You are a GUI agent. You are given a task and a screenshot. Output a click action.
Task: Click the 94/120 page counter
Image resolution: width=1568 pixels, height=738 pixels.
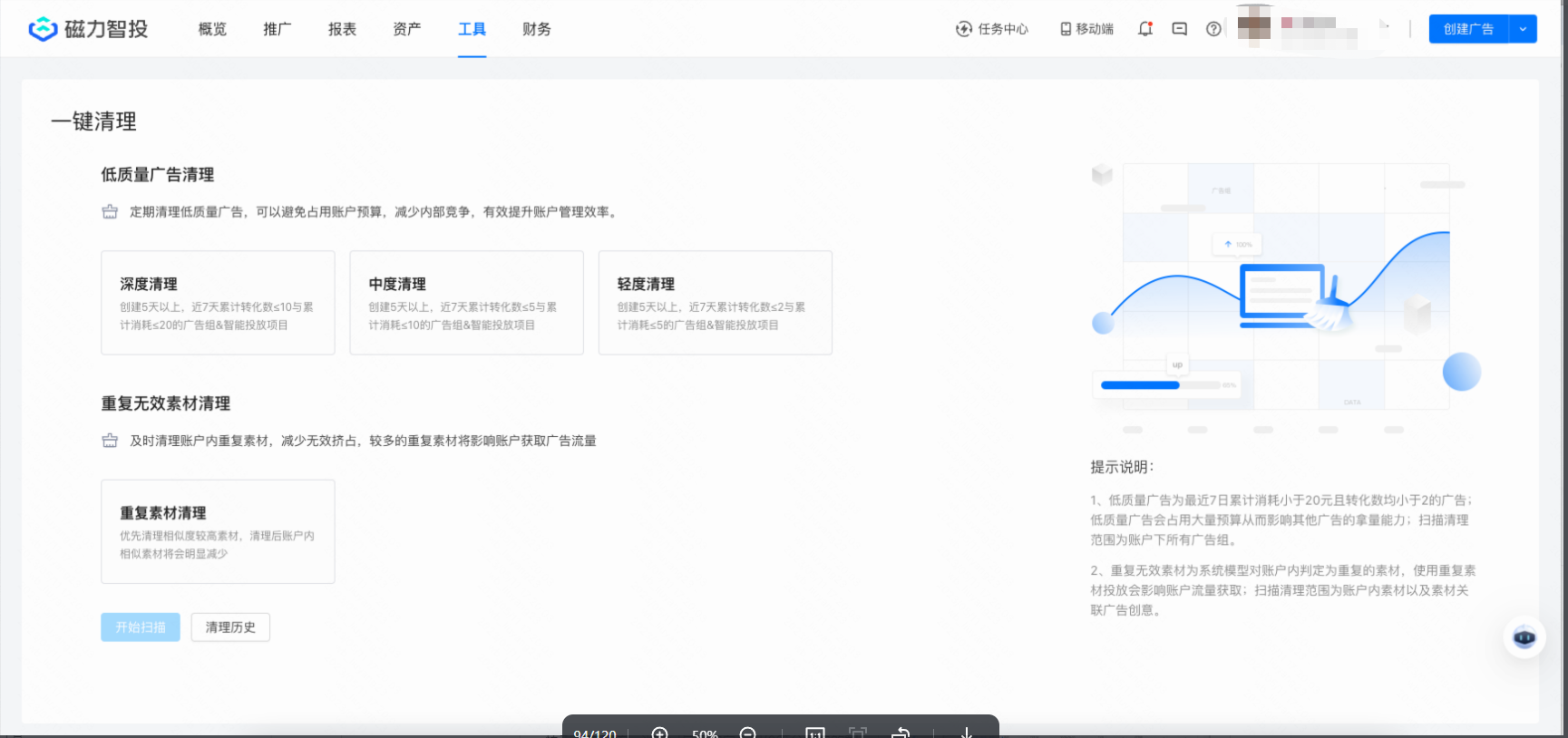pos(595,733)
